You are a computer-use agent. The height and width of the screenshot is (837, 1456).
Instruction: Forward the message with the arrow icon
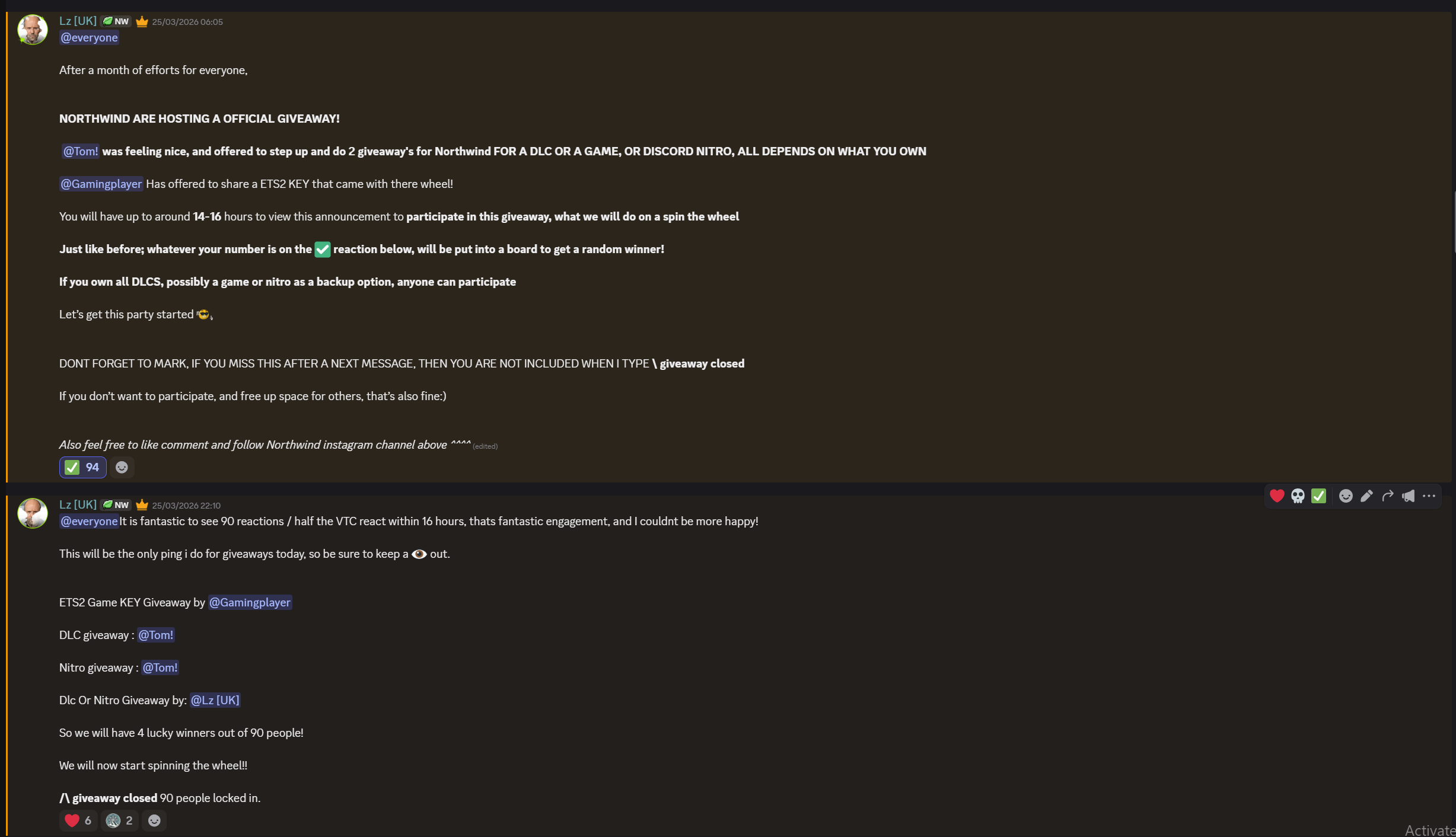[x=1387, y=496]
